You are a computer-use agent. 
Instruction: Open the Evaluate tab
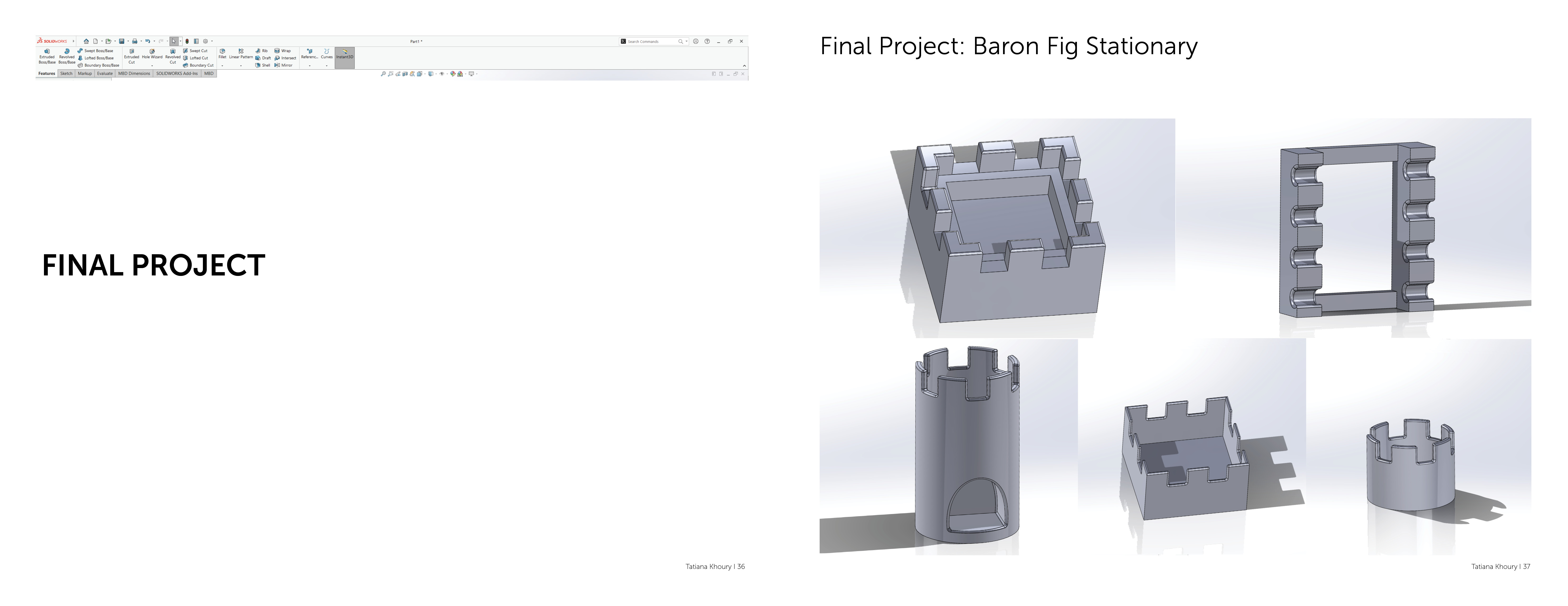[105, 74]
